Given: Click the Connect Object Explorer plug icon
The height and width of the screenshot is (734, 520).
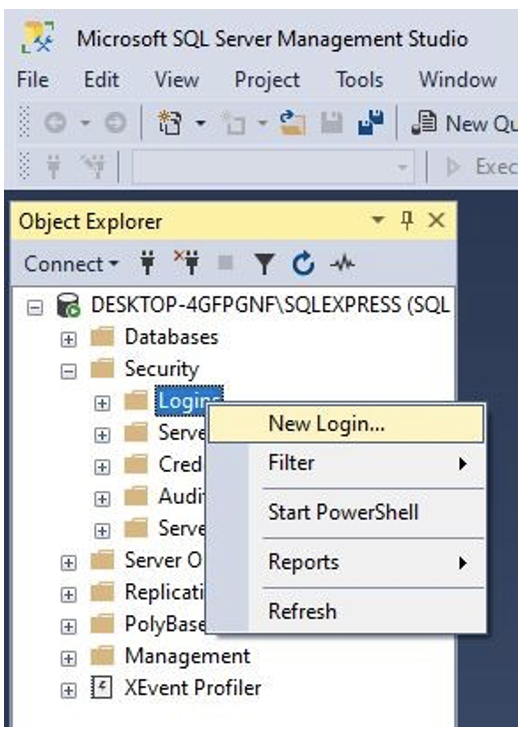Looking at the screenshot, I should (148, 264).
